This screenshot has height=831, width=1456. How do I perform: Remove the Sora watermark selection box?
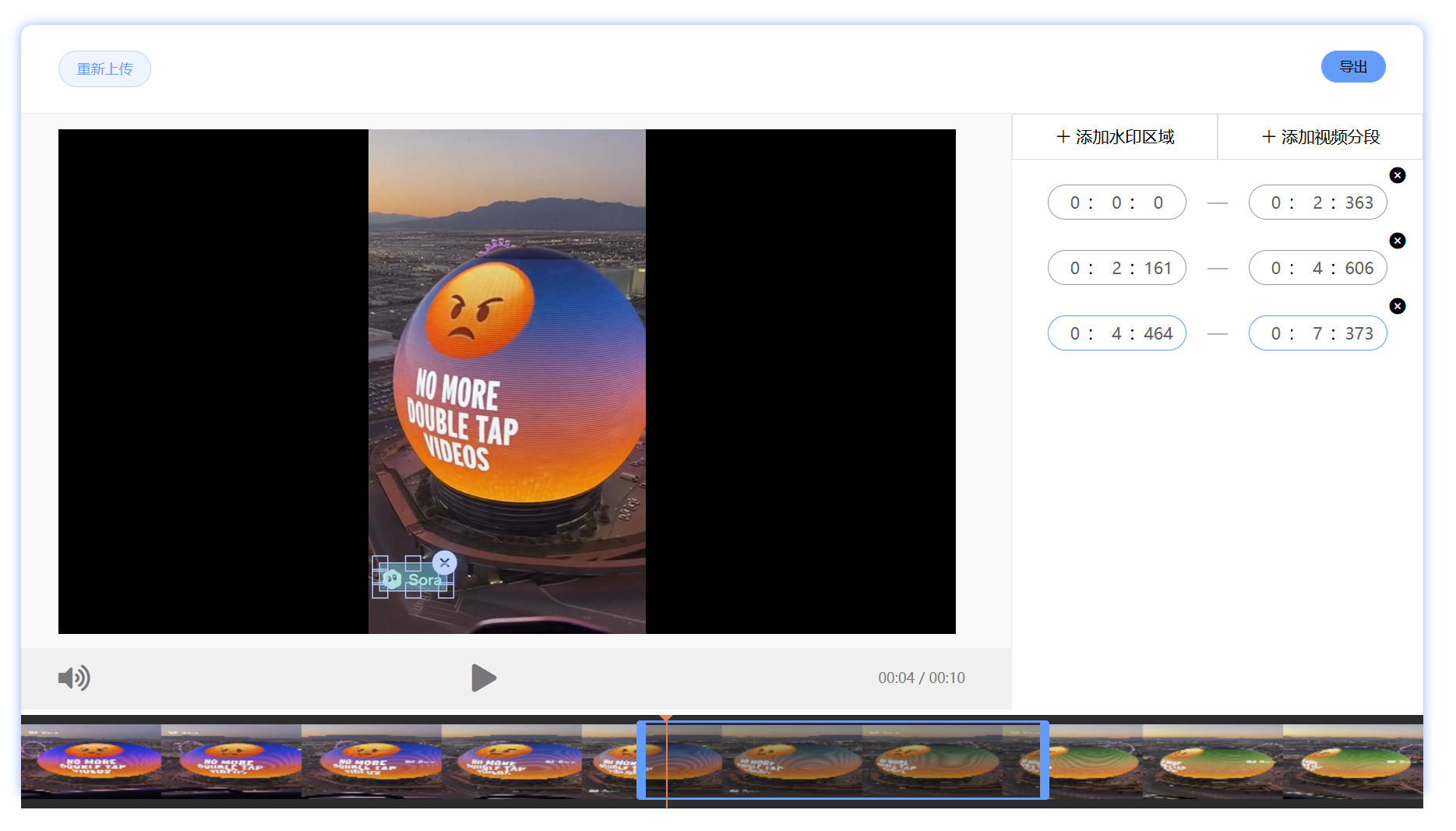coord(444,562)
